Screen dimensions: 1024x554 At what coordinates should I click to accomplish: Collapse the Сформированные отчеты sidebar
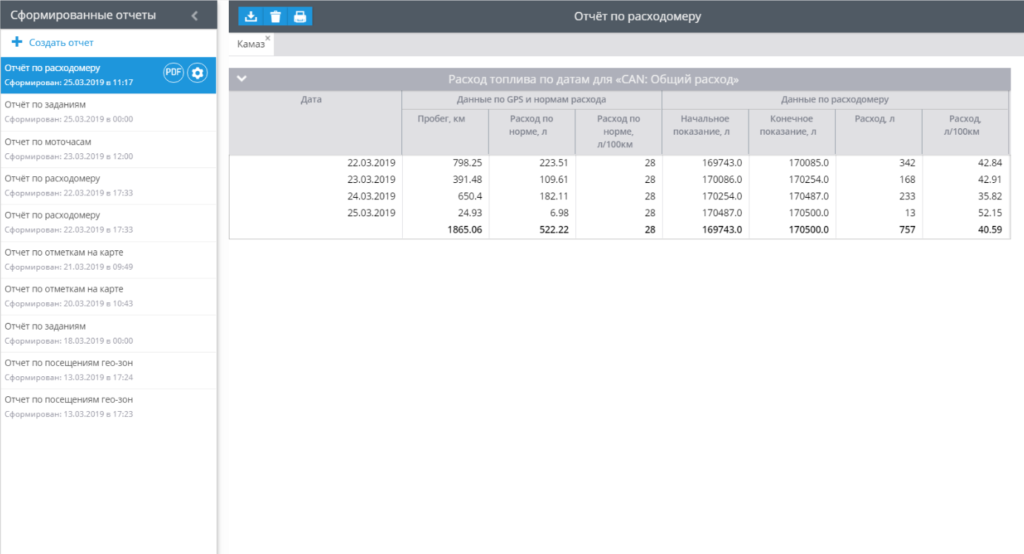pyautogui.click(x=194, y=15)
